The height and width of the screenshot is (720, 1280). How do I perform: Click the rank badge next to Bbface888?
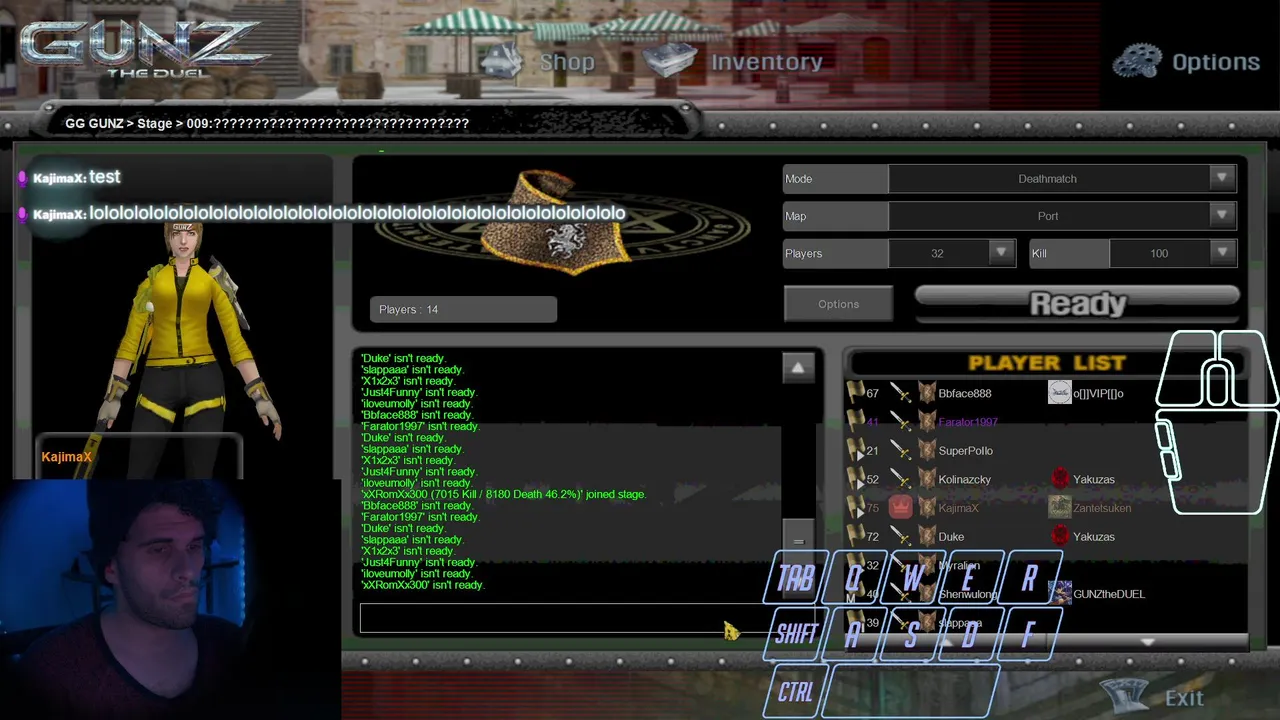(927, 393)
